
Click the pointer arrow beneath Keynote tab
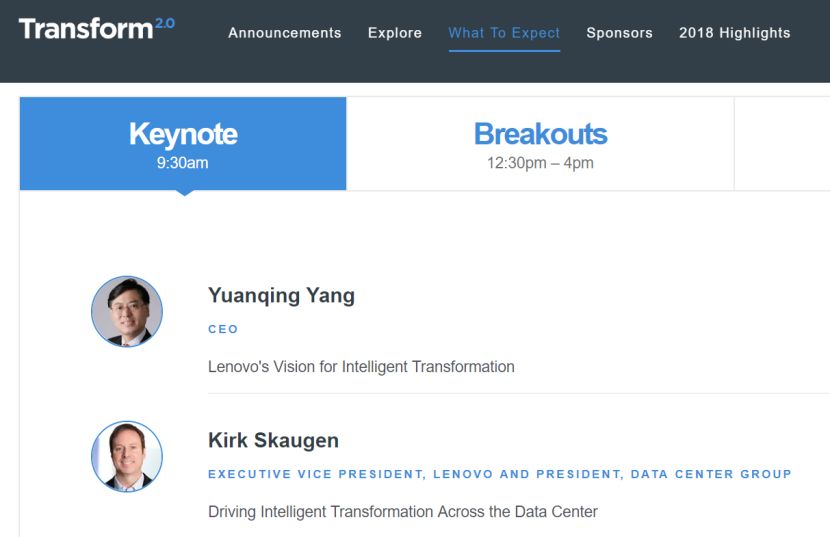pyautogui.click(x=184, y=193)
